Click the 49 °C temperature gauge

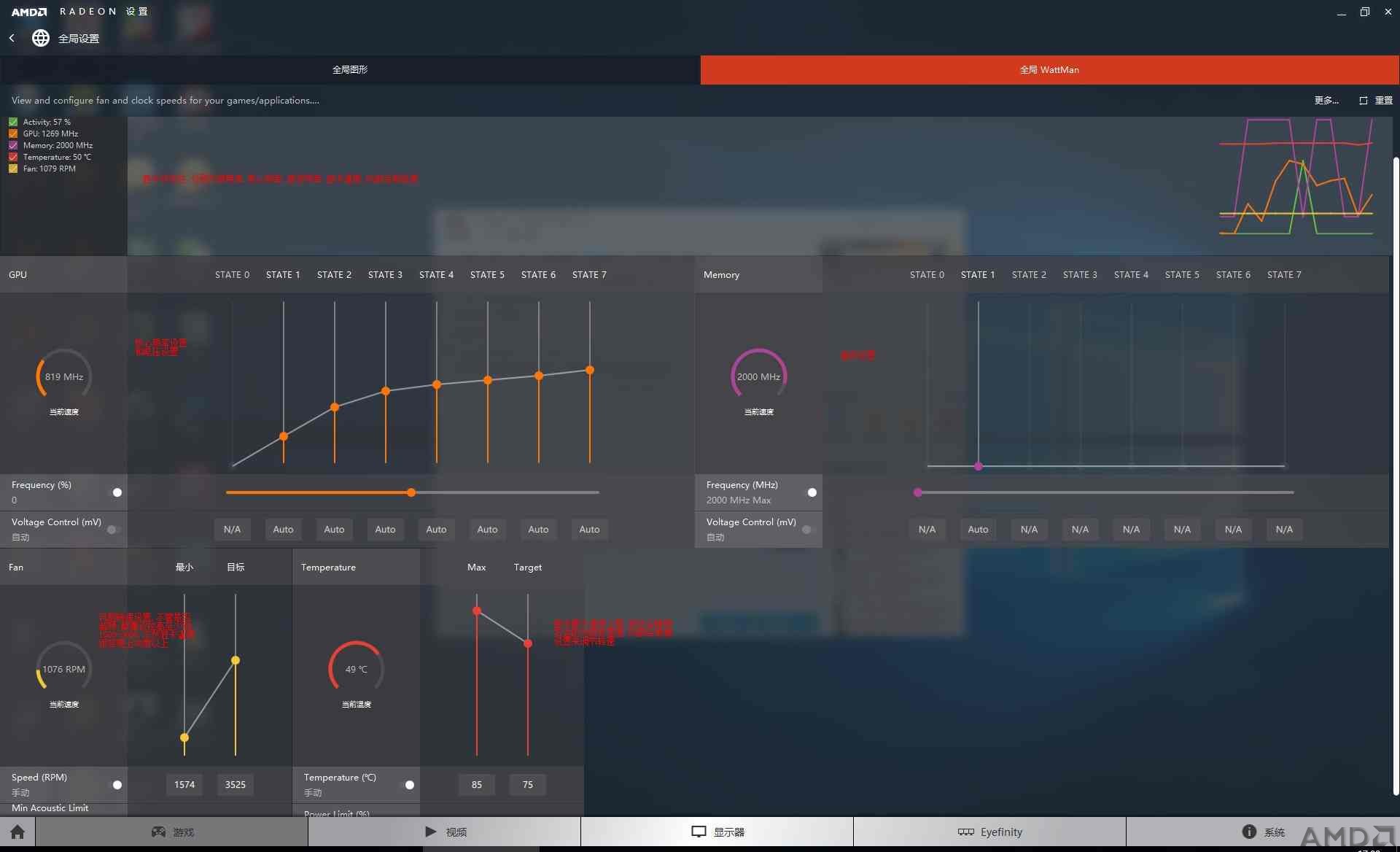pos(357,669)
